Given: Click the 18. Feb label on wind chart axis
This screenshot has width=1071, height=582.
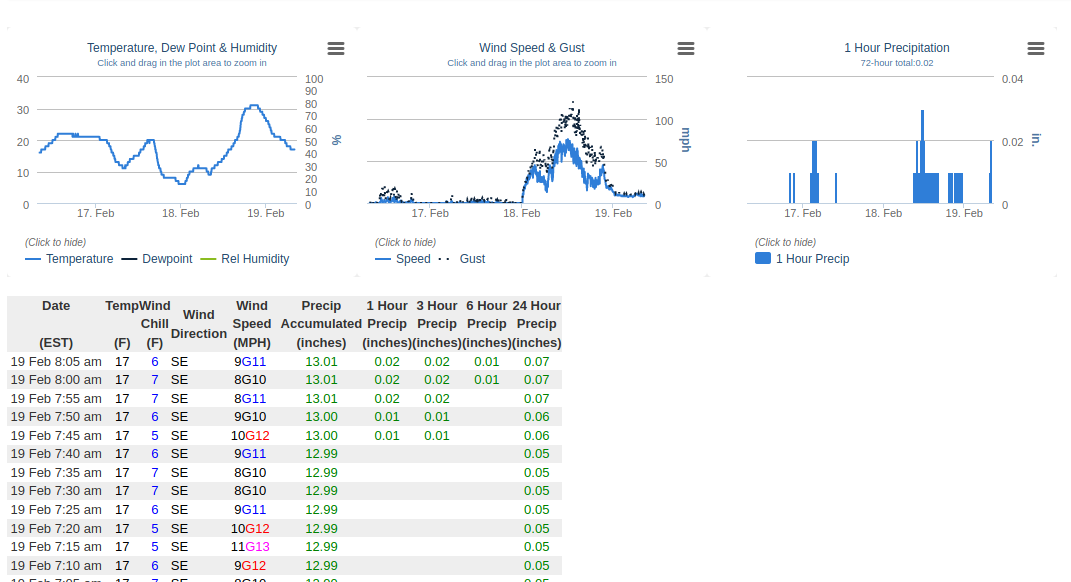Looking at the screenshot, I should coord(522,213).
